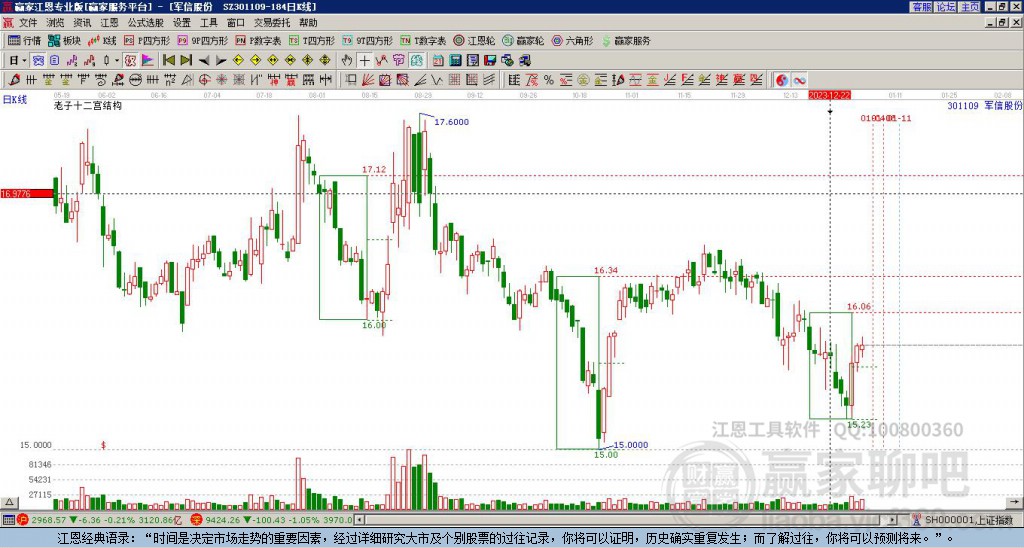The width and height of the screenshot is (1024, 548).
Task: Click the K线 toolbar button
Action: tap(101, 40)
